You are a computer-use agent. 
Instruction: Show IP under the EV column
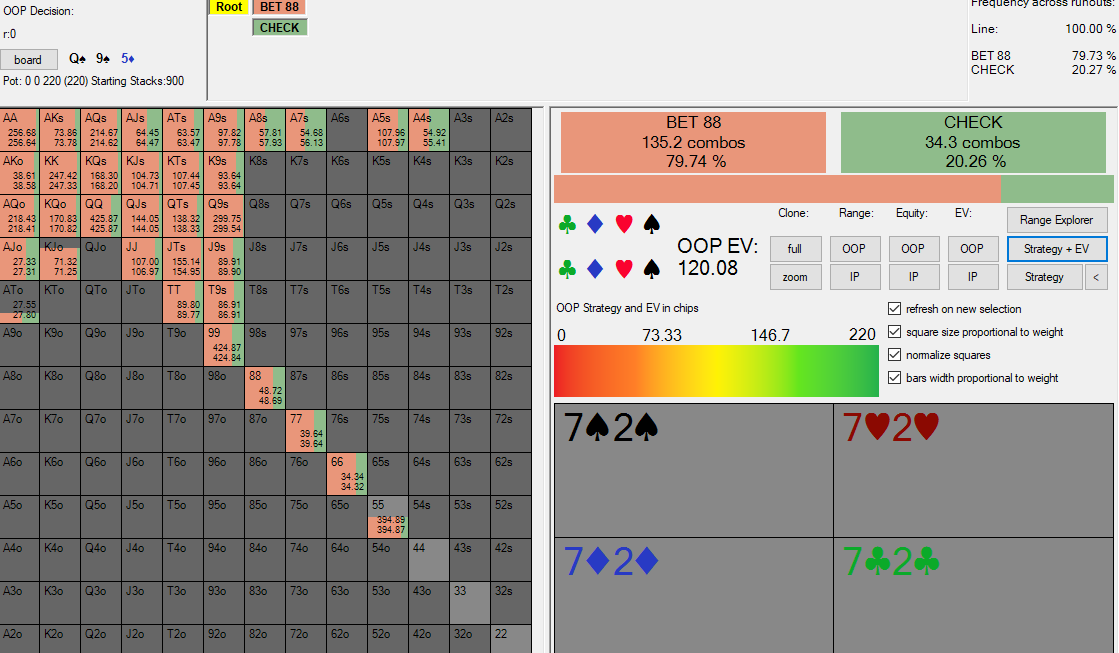[972, 277]
